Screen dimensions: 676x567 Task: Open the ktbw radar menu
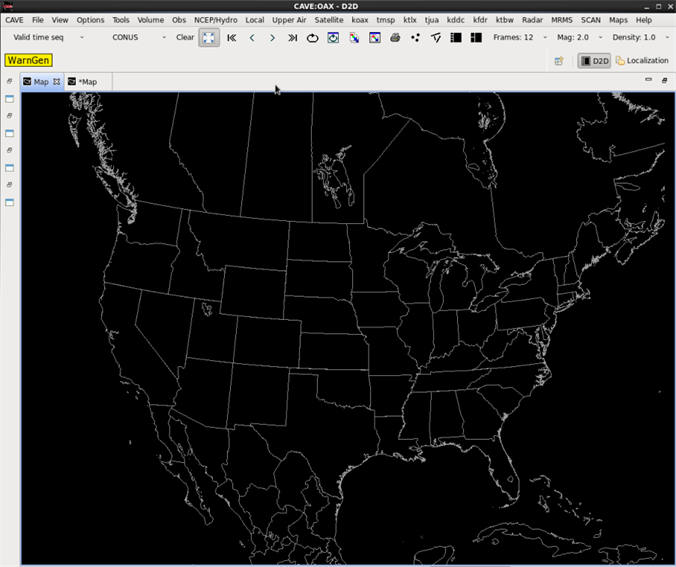(x=505, y=20)
